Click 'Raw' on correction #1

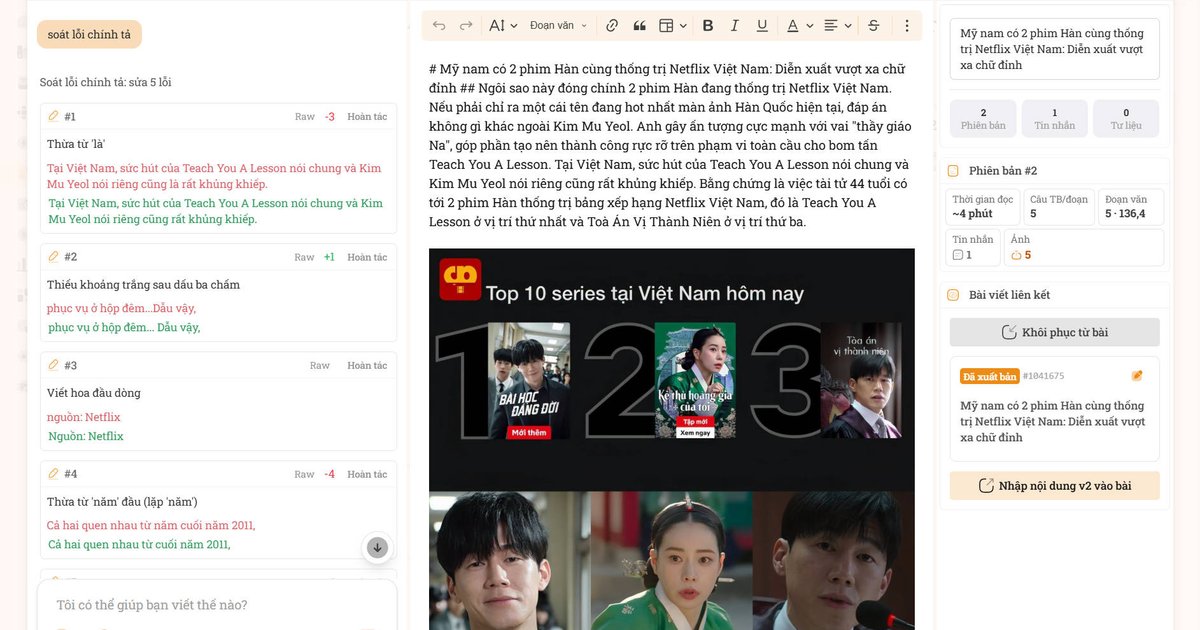(305, 117)
